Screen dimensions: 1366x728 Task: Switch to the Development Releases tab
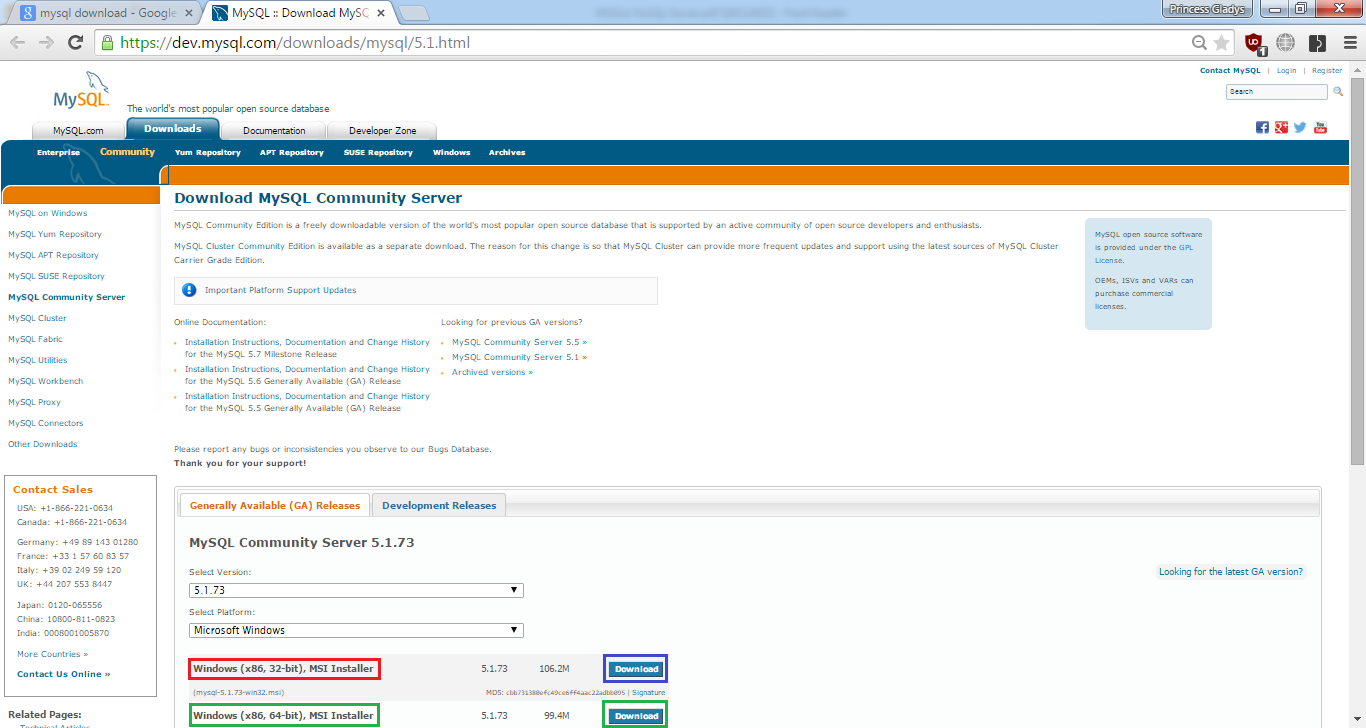439,506
